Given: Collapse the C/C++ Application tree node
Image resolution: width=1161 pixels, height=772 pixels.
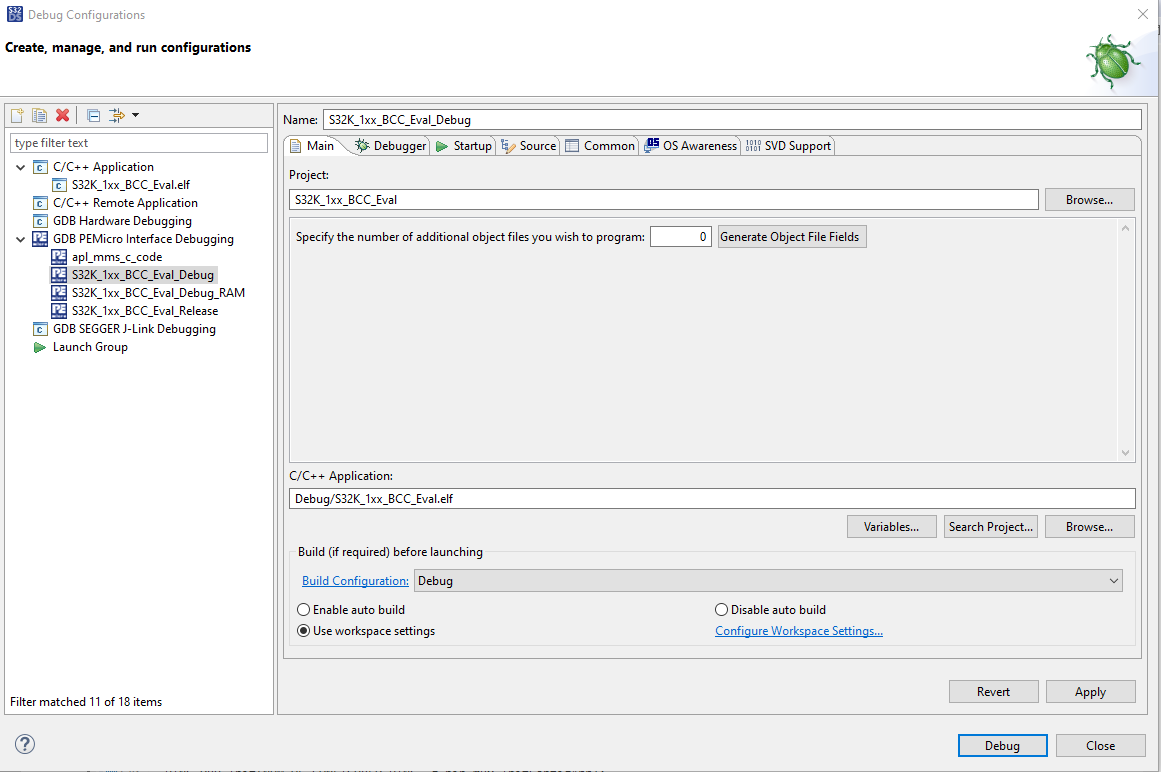Looking at the screenshot, I should pyautogui.click(x=21, y=167).
